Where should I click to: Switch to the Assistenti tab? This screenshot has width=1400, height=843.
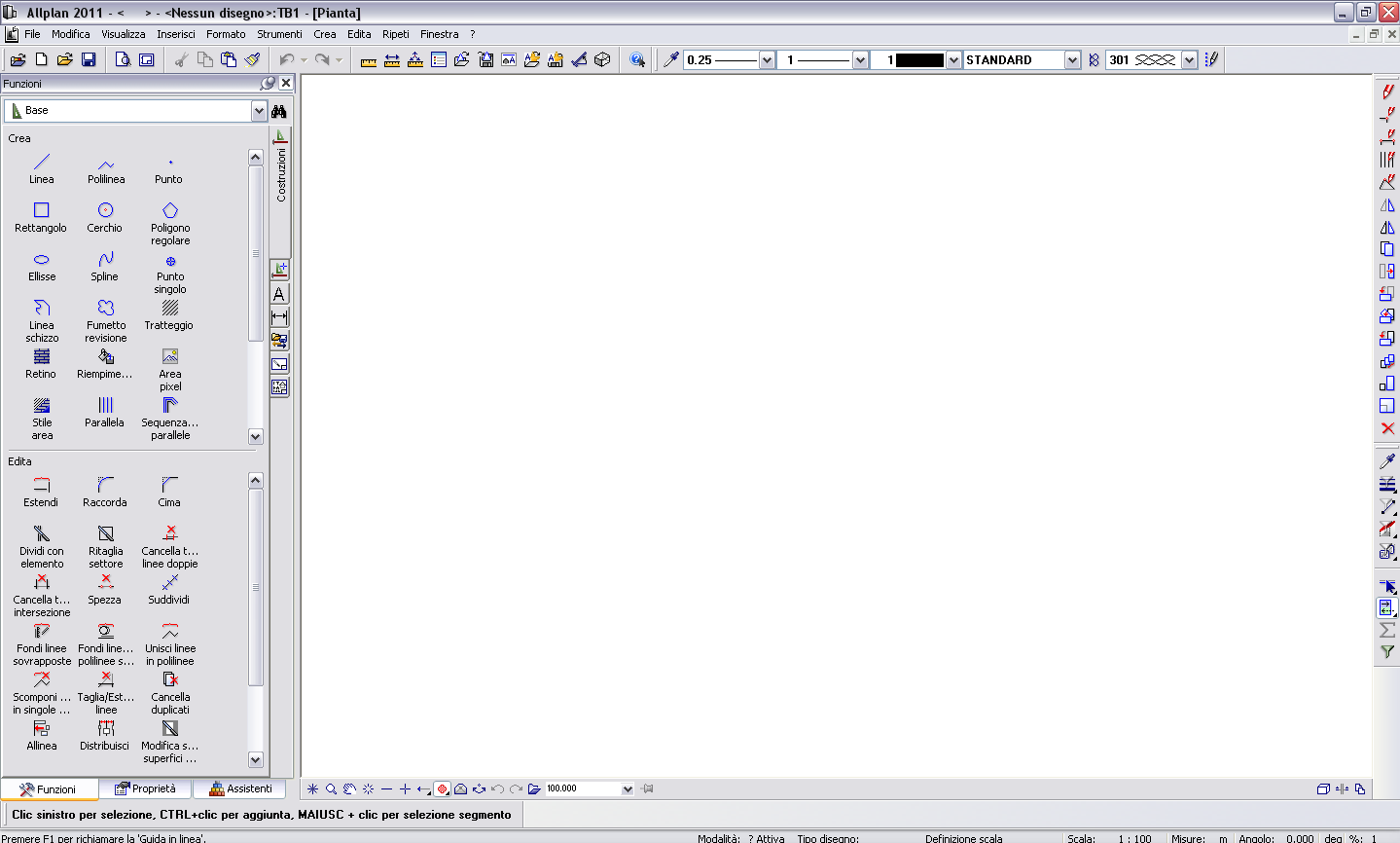(240, 788)
